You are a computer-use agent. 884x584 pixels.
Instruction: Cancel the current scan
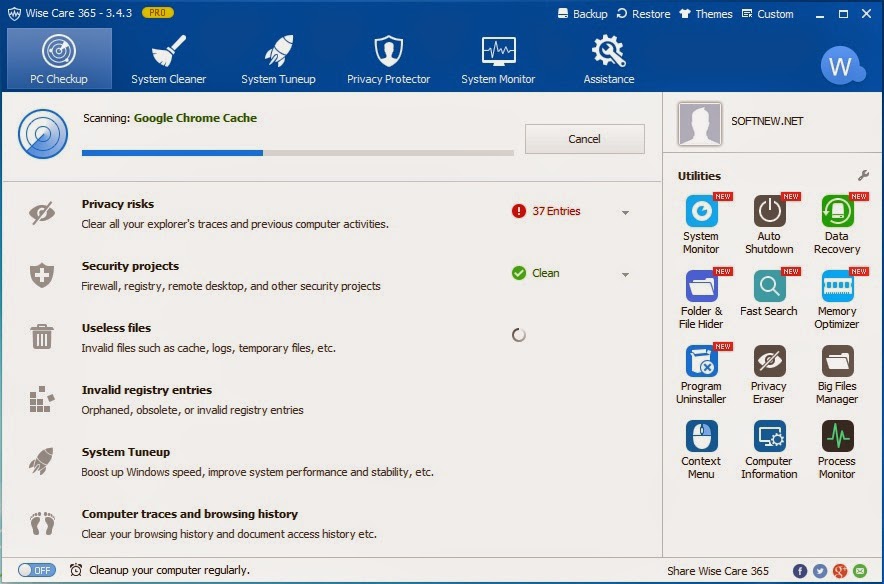tap(585, 139)
